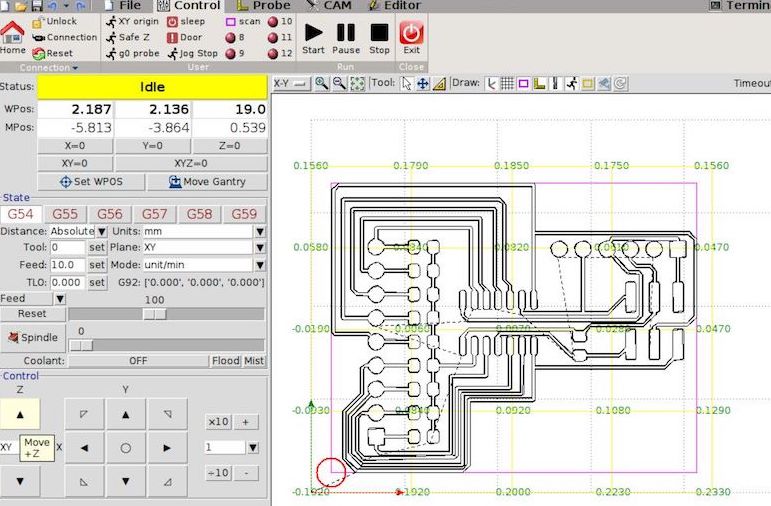The width and height of the screenshot is (771, 506).
Task: Zoom out of the canvas
Action: point(339,84)
